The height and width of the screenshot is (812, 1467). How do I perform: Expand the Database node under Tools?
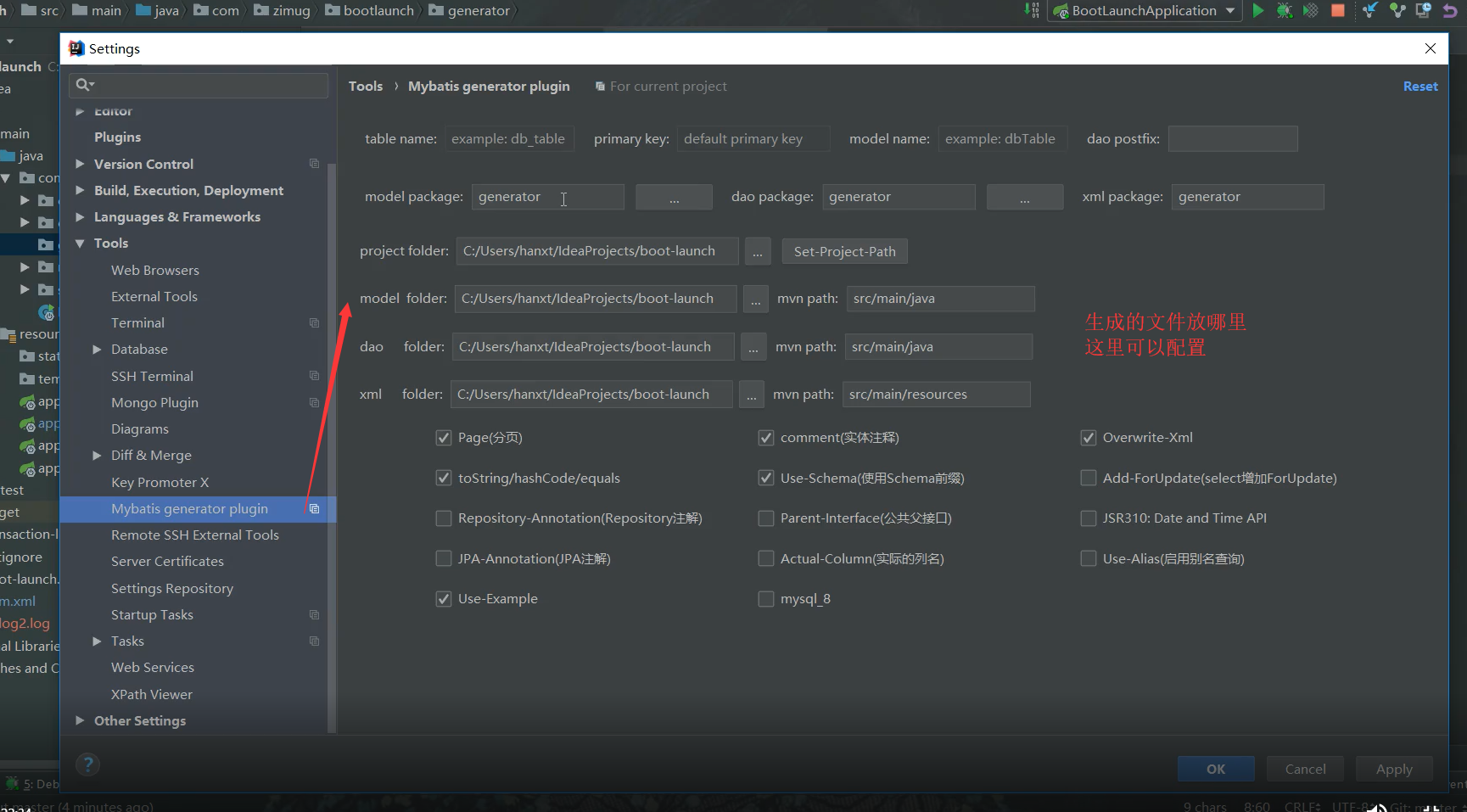[97, 350]
